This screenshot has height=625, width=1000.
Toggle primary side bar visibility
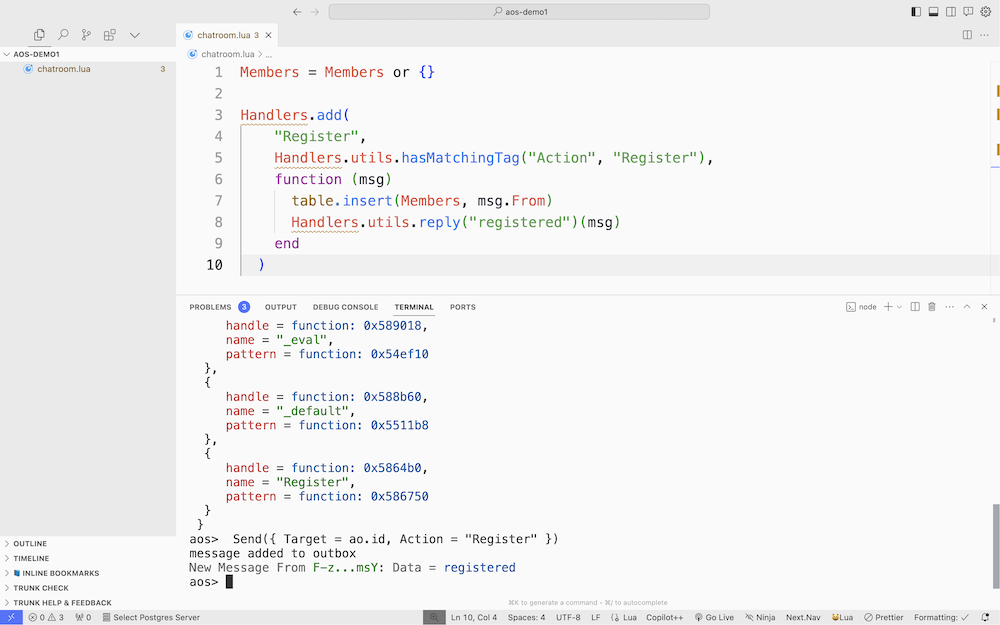coord(916,12)
